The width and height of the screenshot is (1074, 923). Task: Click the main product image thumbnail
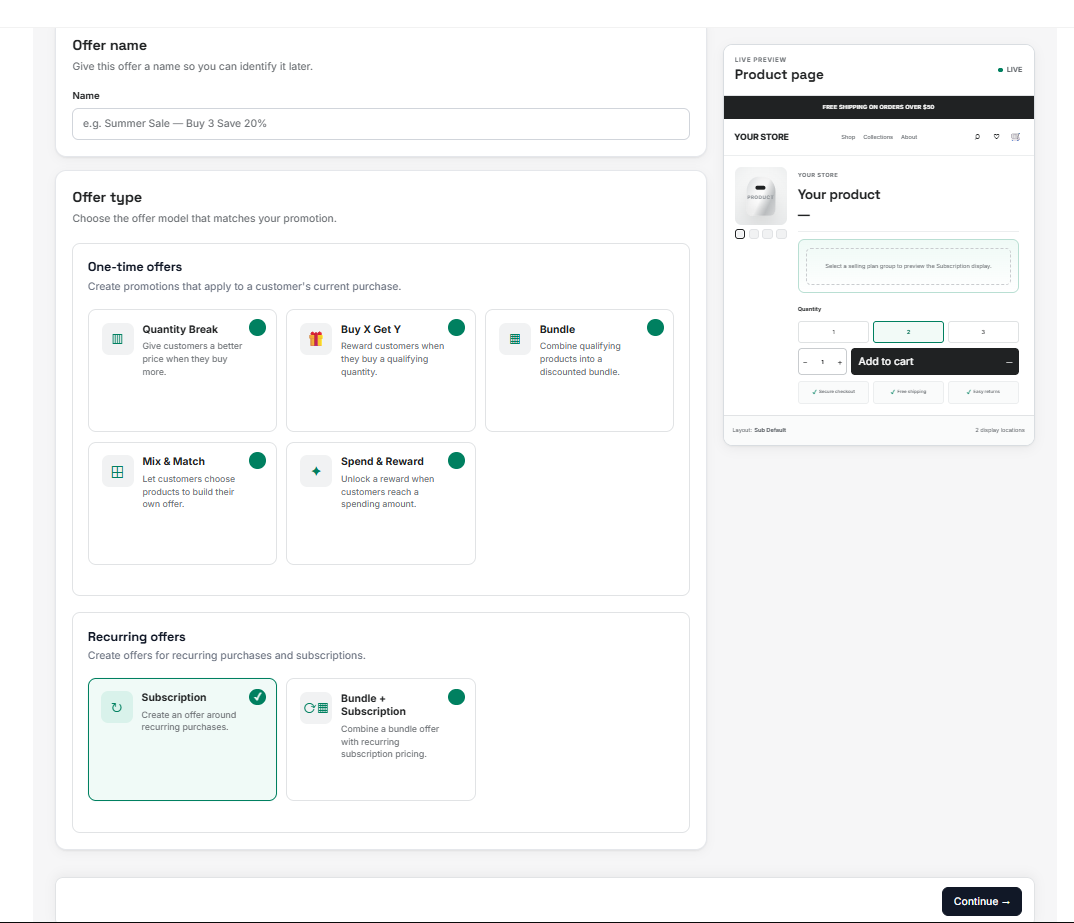[761, 196]
